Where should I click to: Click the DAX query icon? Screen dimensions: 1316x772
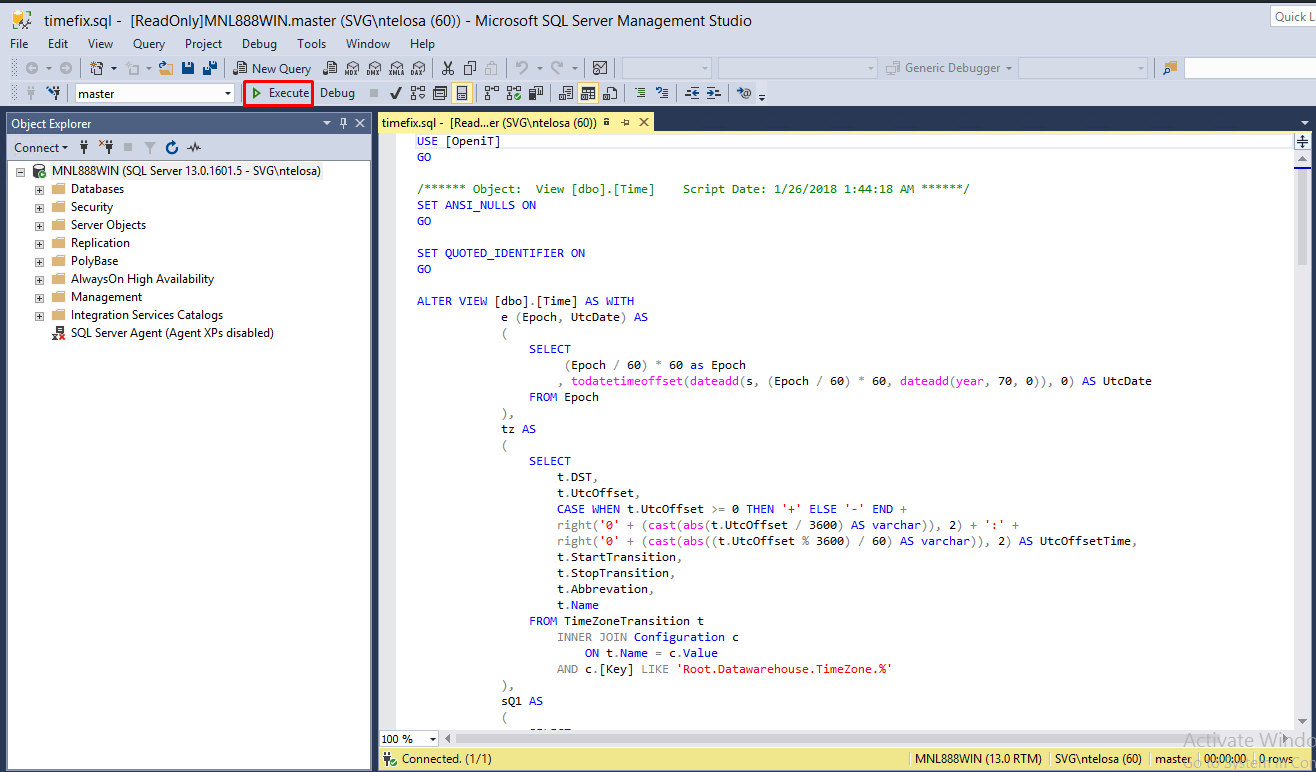tap(417, 68)
